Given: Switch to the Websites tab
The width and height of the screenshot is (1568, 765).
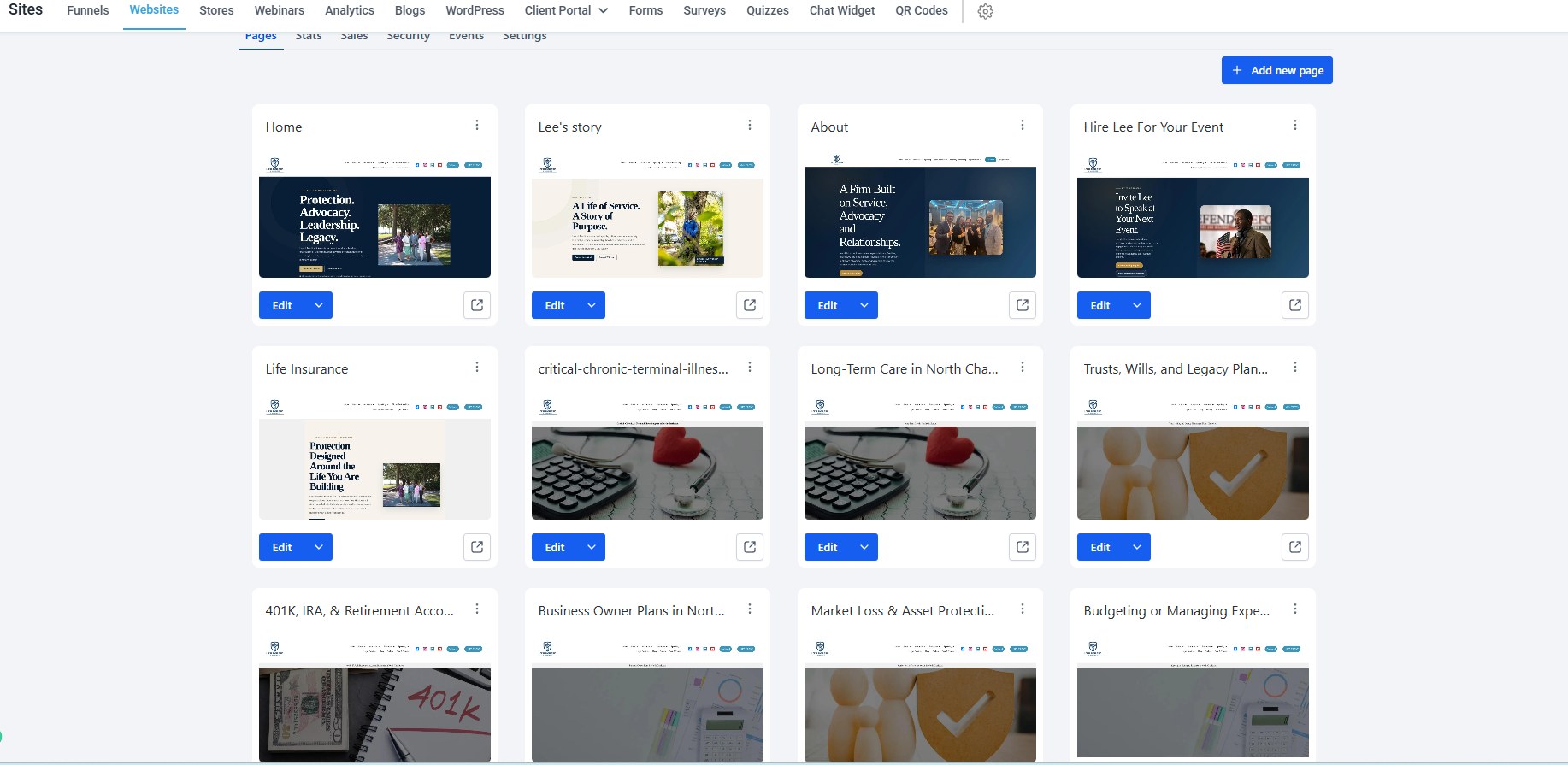Looking at the screenshot, I should (154, 10).
